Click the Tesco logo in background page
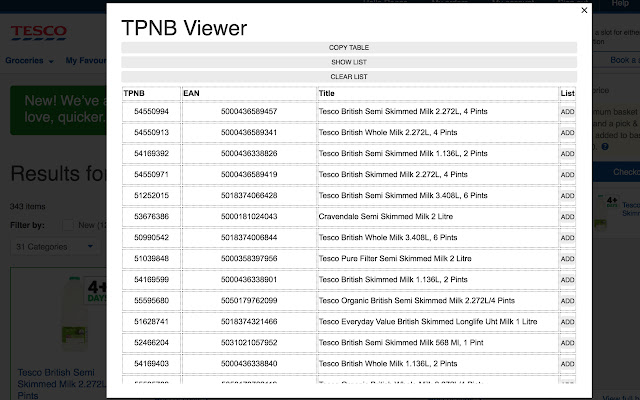Viewport: 640px width, 400px height. click(x=39, y=33)
